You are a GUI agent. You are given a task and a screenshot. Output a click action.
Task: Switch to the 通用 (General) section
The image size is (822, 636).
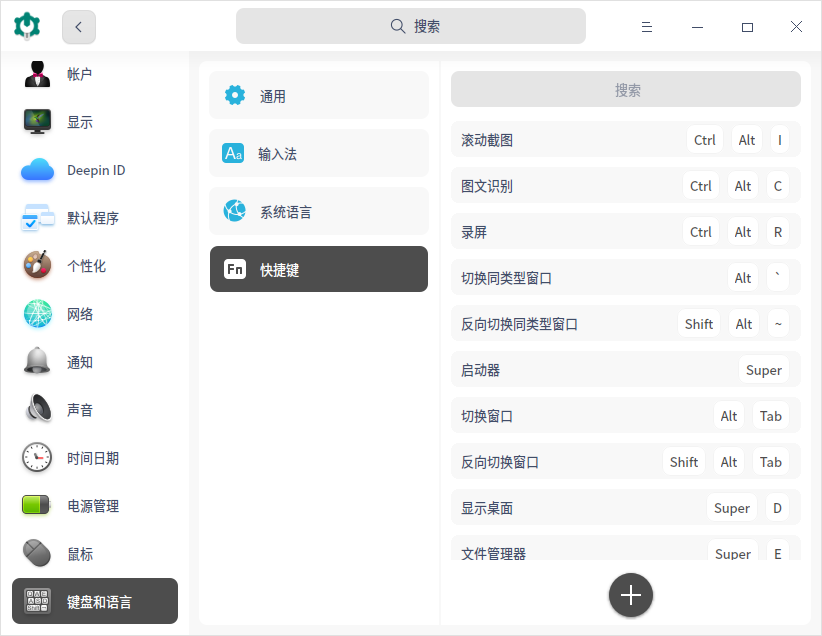[x=318, y=95]
